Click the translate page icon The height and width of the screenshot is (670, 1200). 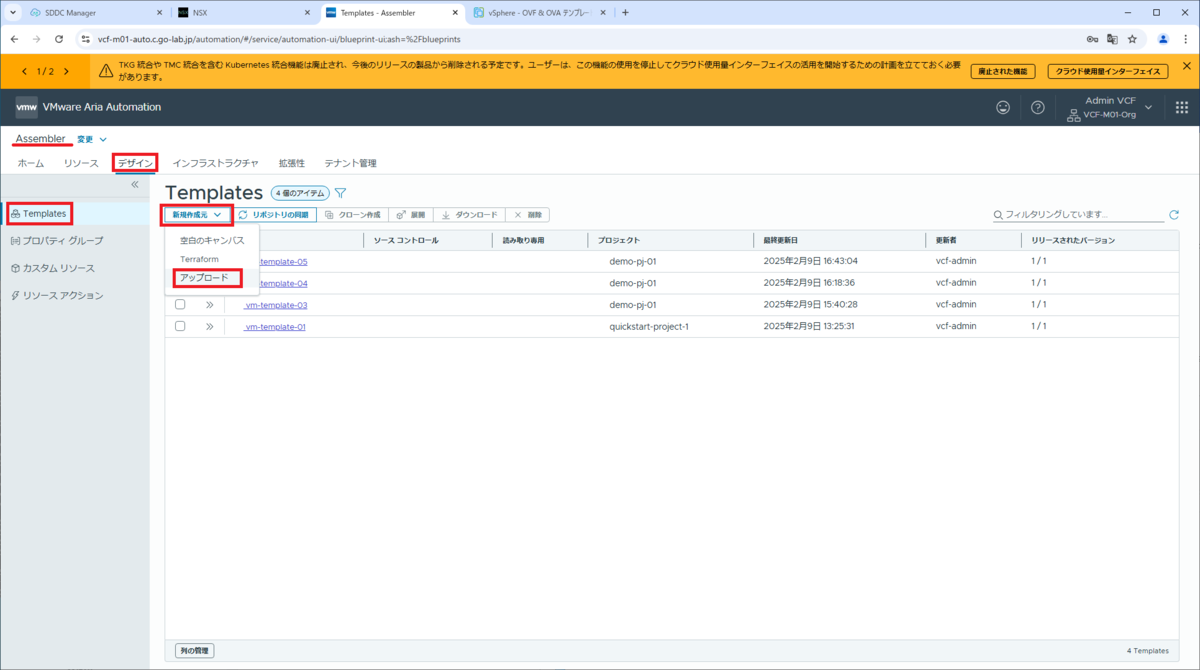pos(1112,39)
